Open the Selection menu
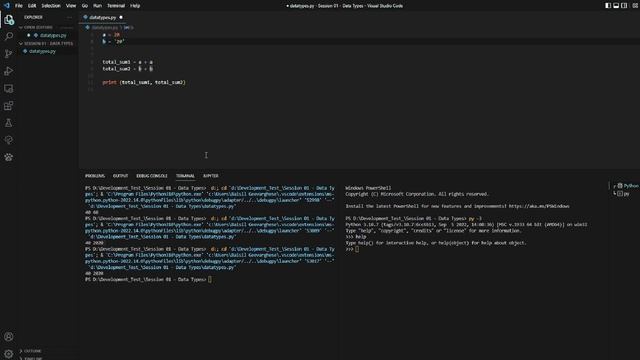The image size is (640, 360). click(x=51, y=6)
